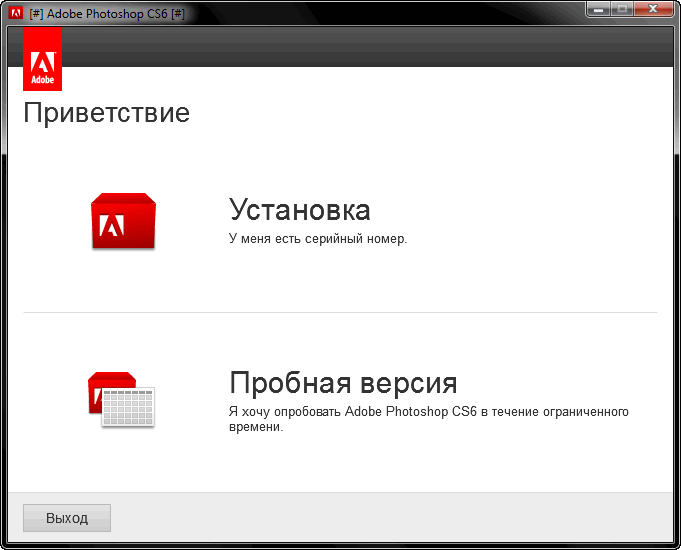This screenshot has height=550, width=681.
Task: Click the calendar grid of the trial icon
Action: [x=128, y=407]
